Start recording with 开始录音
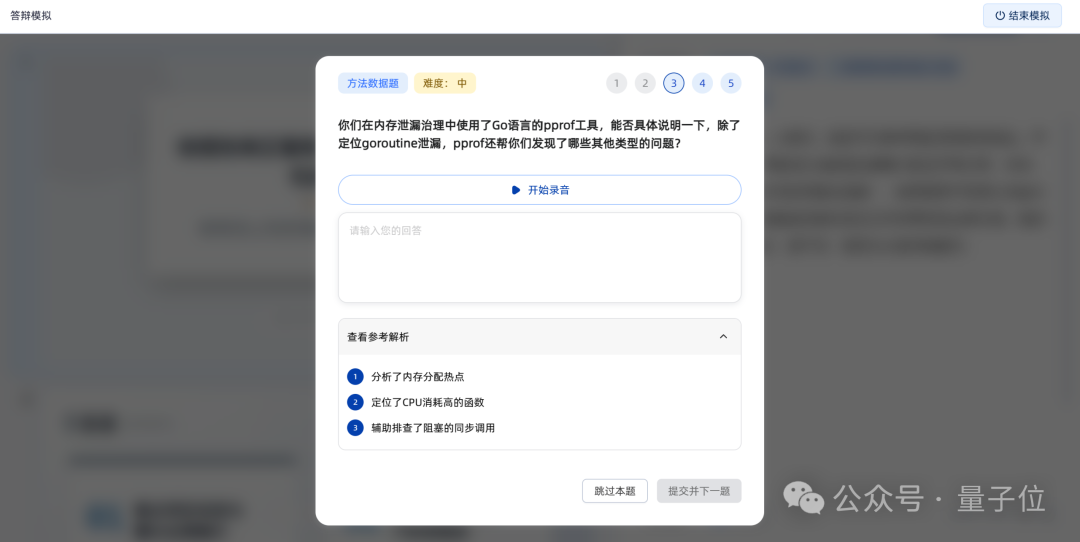Viewport: 1080px width, 542px height. 539,190
